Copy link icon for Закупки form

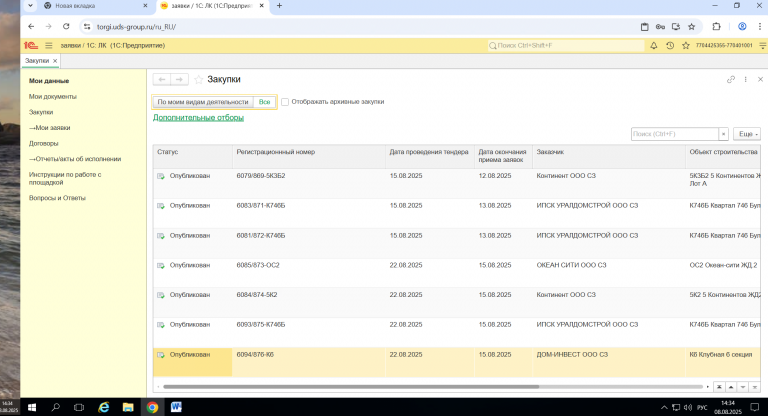pos(731,79)
